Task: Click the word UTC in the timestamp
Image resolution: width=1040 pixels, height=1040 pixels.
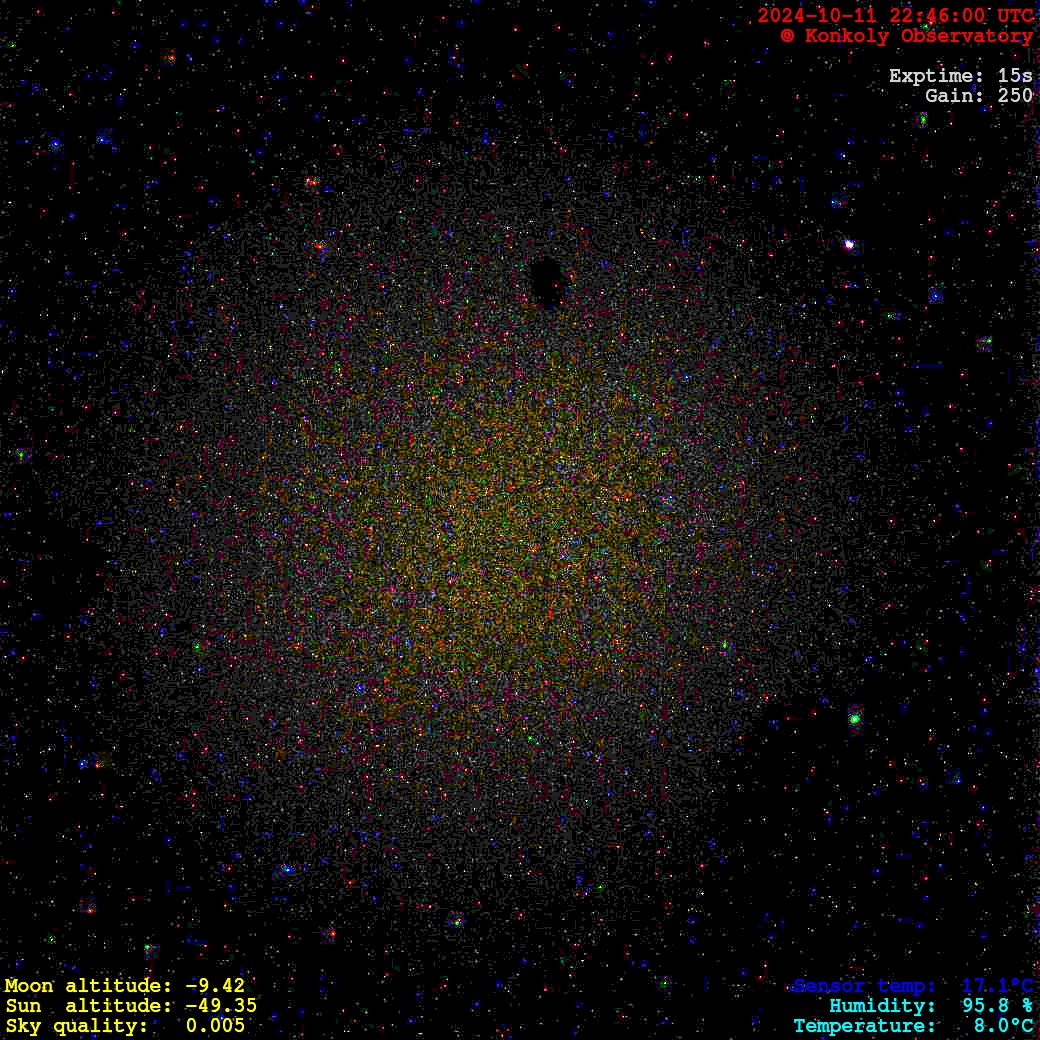Action: [1013, 16]
